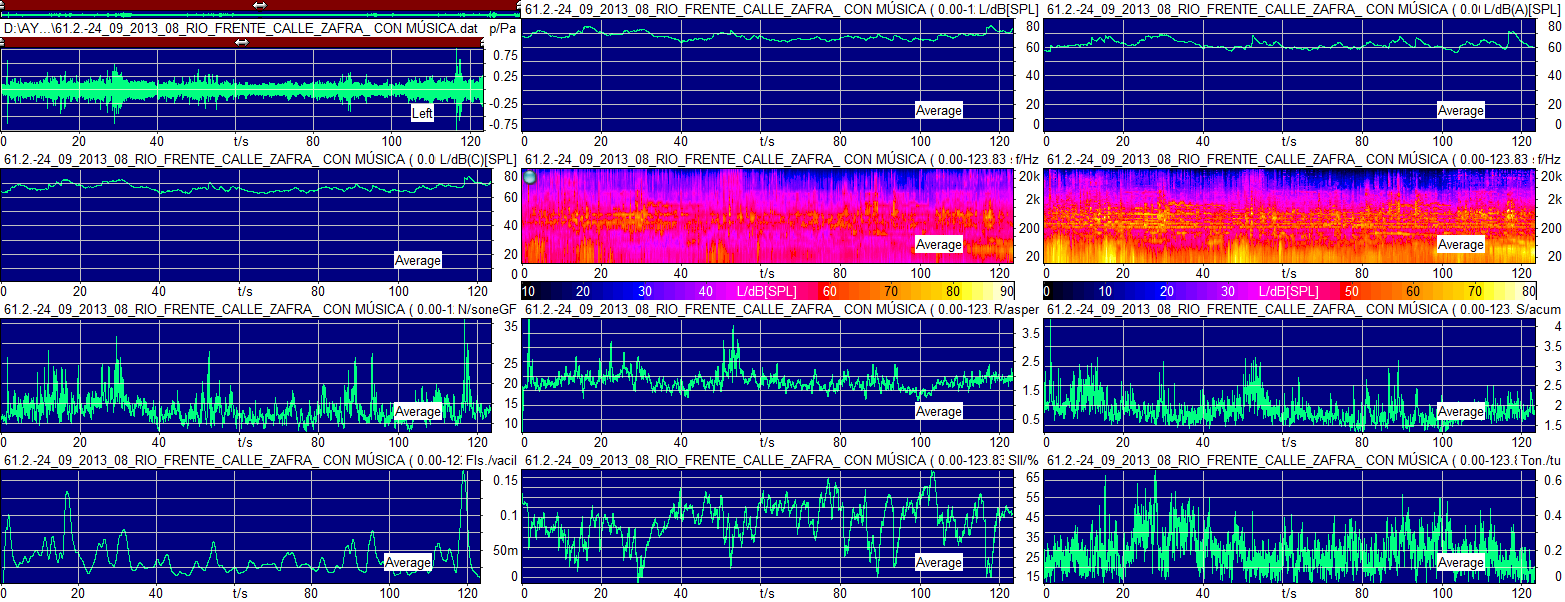Grab the double-arrow handle on the top overview bar

click(260, 5)
